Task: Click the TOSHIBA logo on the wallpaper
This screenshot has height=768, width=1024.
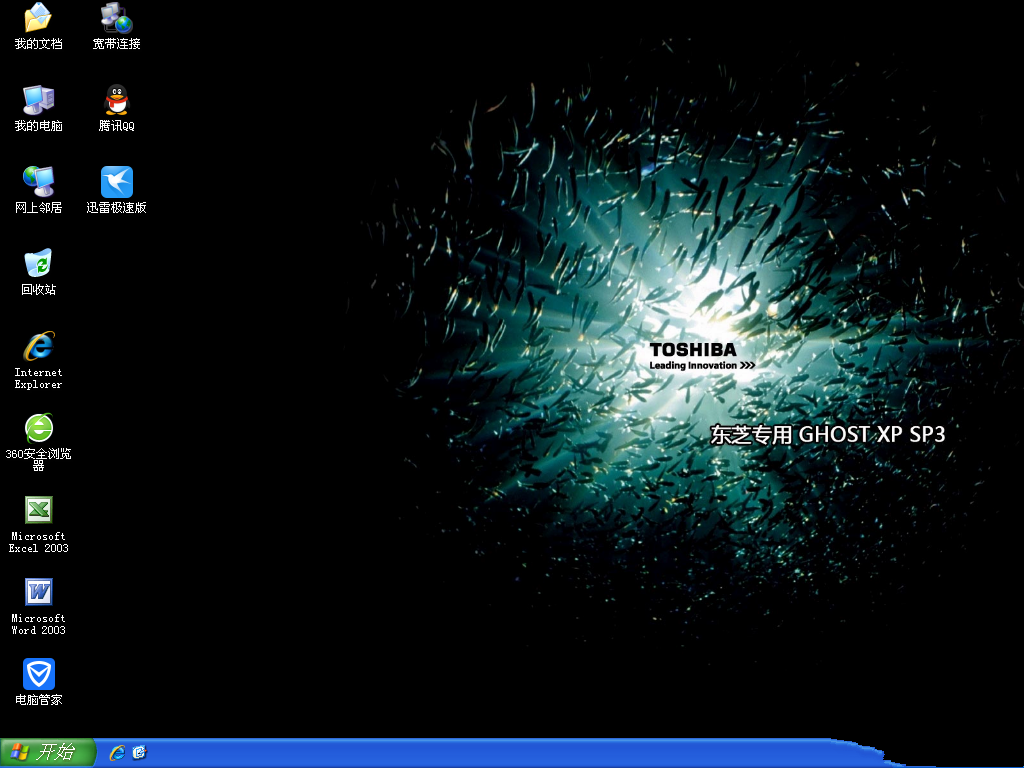Action: (692, 350)
